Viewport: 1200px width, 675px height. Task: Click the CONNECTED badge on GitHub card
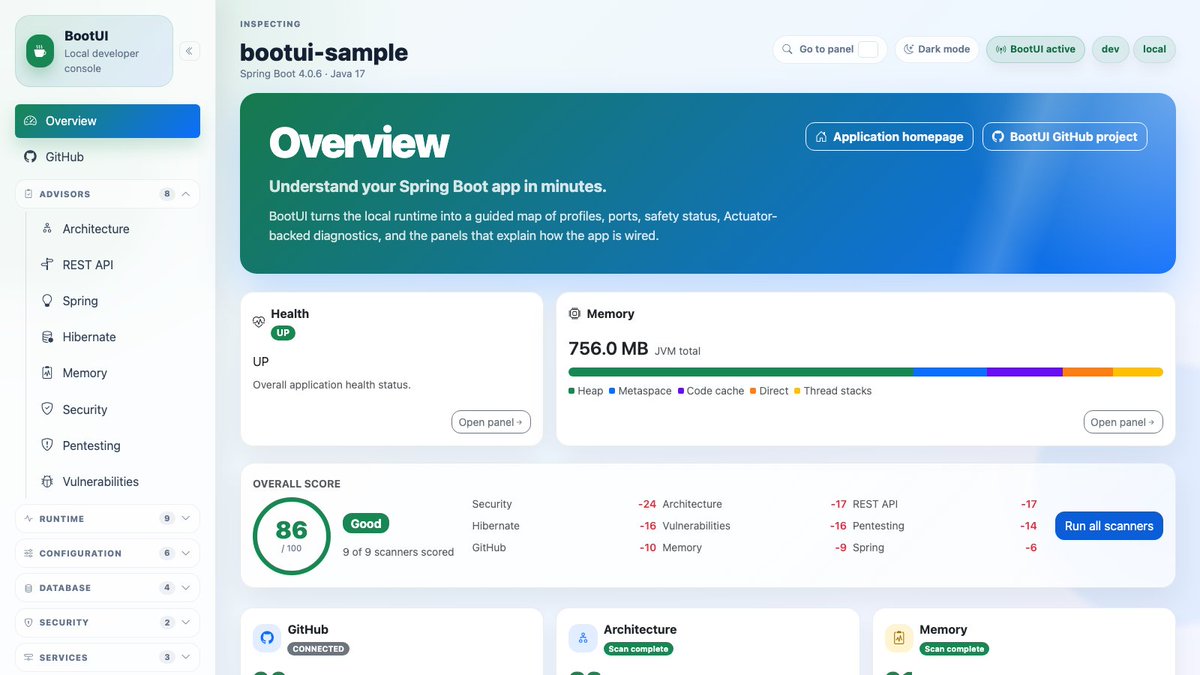319,649
